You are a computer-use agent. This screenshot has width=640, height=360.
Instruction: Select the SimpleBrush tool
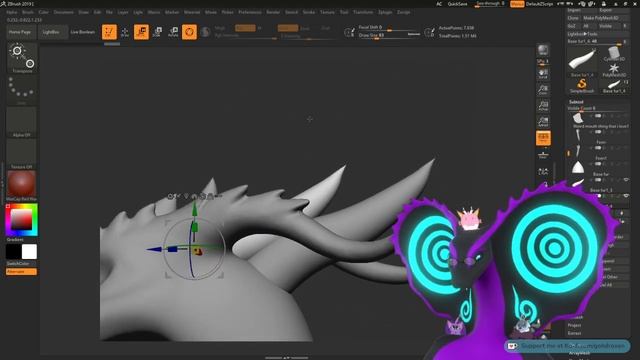point(582,85)
